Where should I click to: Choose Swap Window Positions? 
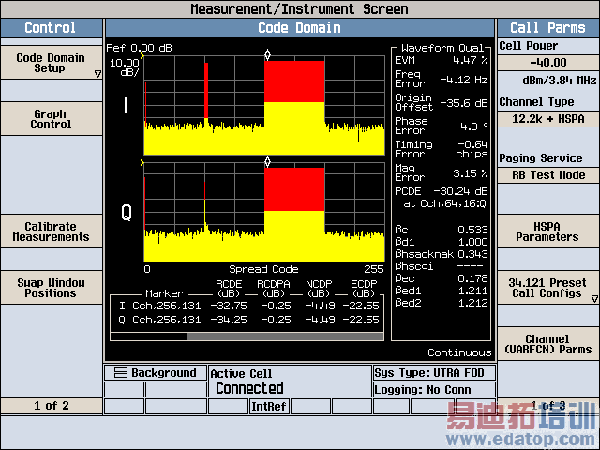[x=51, y=288]
